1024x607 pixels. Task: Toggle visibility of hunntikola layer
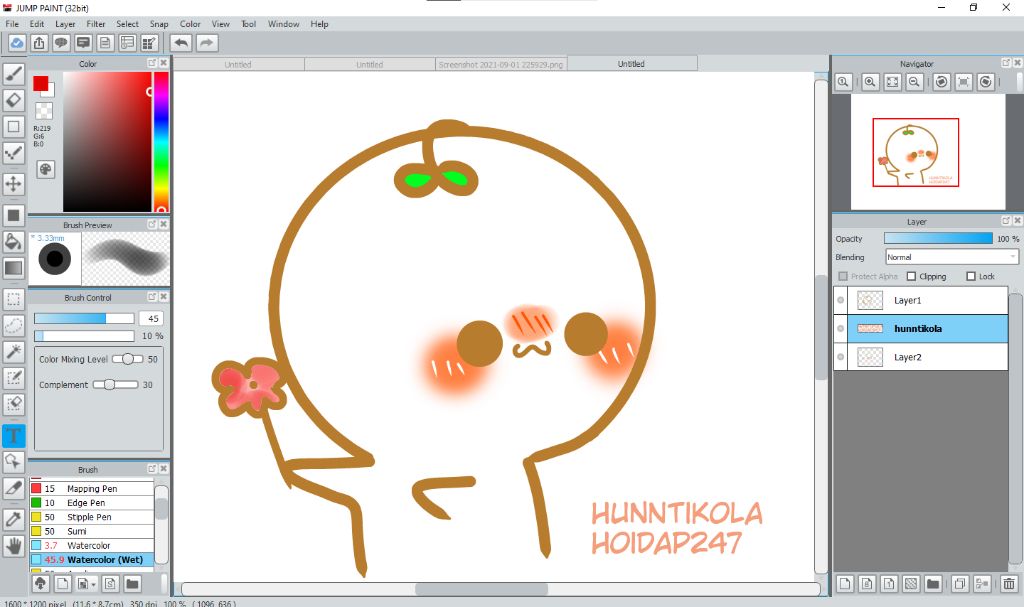840,329
